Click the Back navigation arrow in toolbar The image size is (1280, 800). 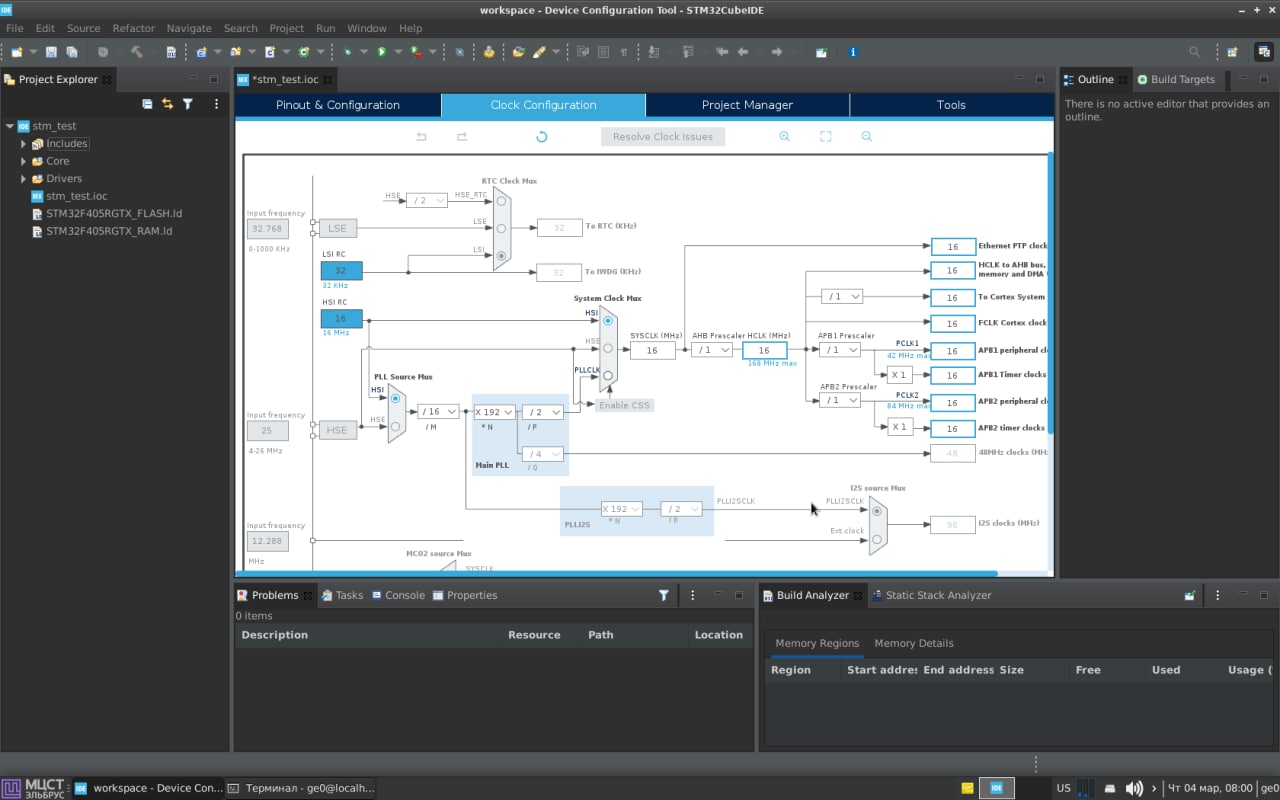pyautogui.click(x=742, y=52)
